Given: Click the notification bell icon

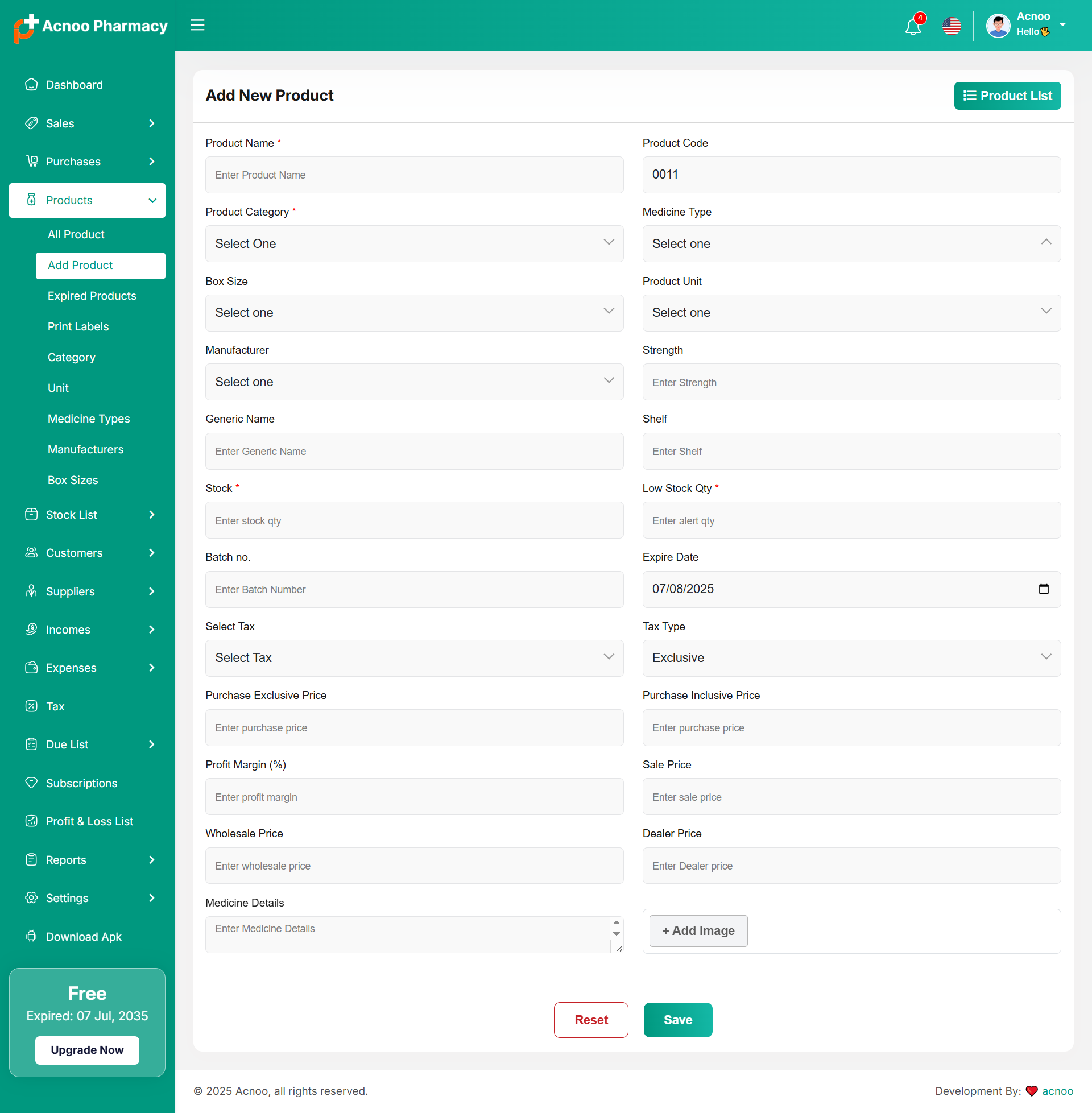Looking at the screenshot, I should [x=912, y=26].
